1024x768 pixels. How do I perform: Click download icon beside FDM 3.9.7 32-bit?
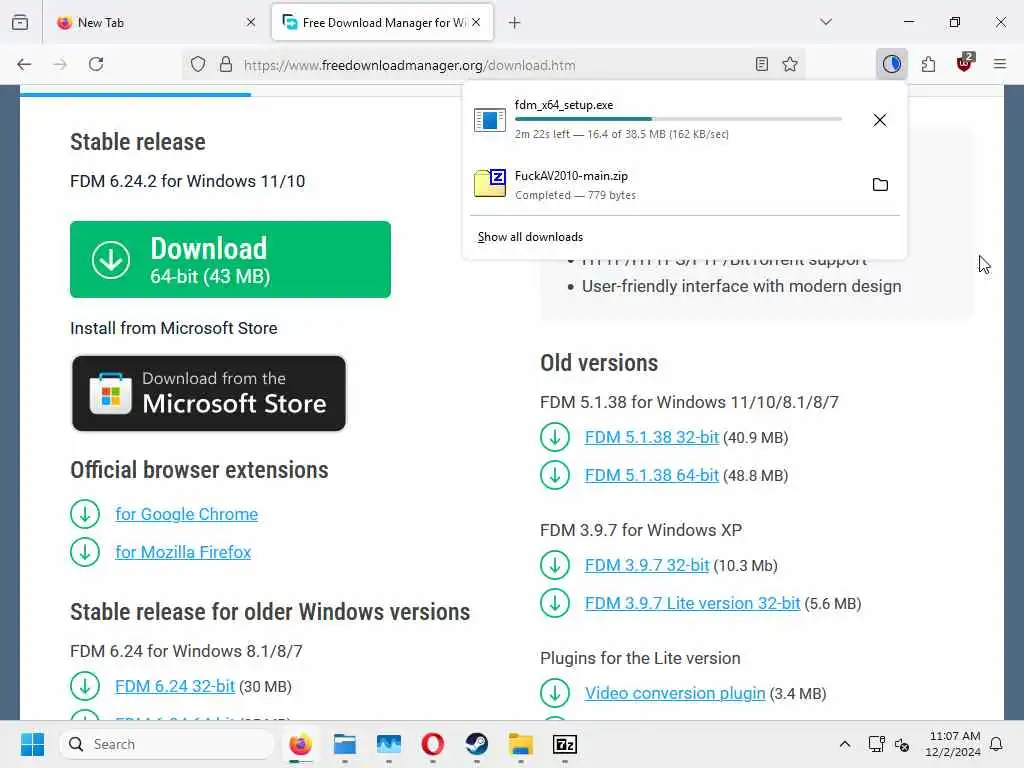click(x=555, y=566)
